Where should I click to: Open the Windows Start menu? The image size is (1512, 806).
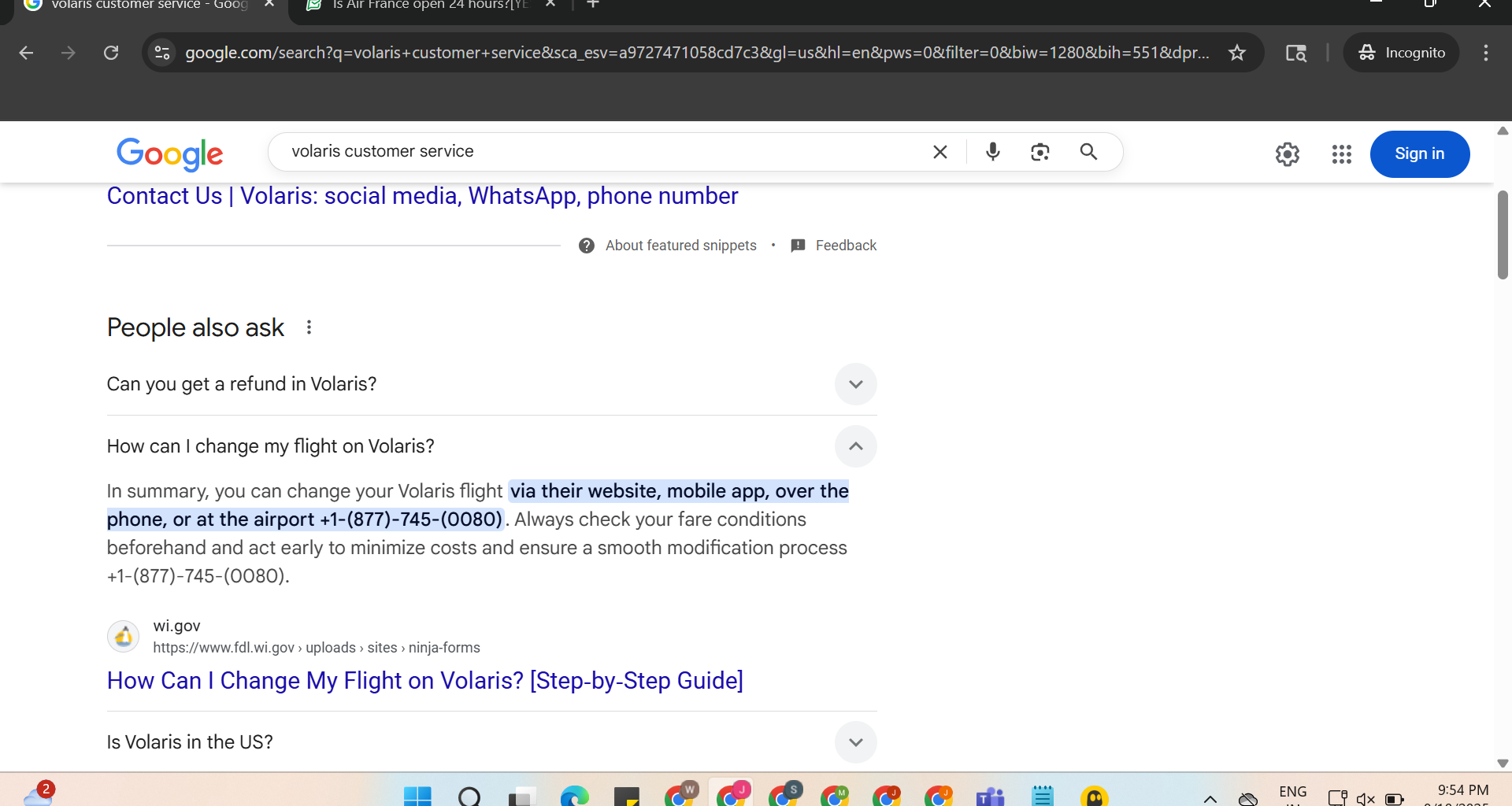tap(417, 797)
